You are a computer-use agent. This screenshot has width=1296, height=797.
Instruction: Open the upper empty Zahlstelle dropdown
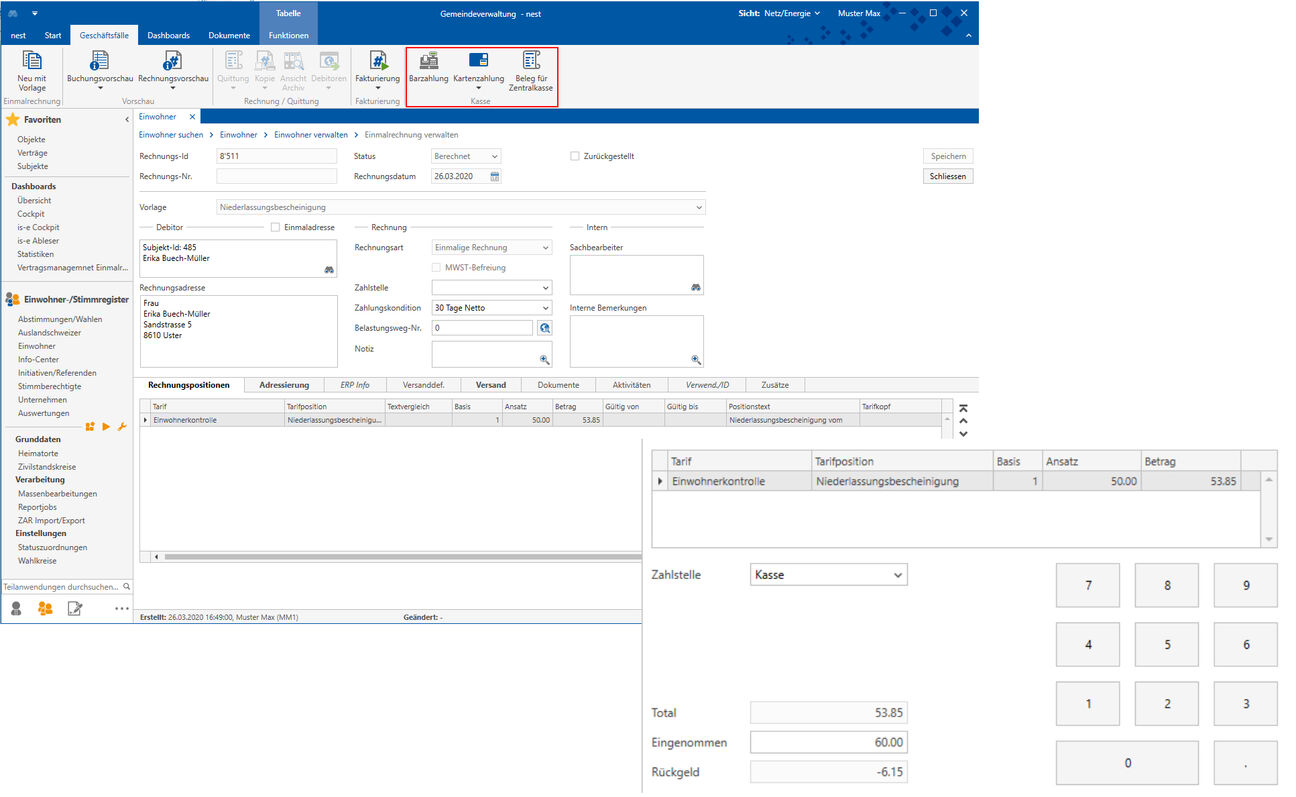tap(492, 288)
